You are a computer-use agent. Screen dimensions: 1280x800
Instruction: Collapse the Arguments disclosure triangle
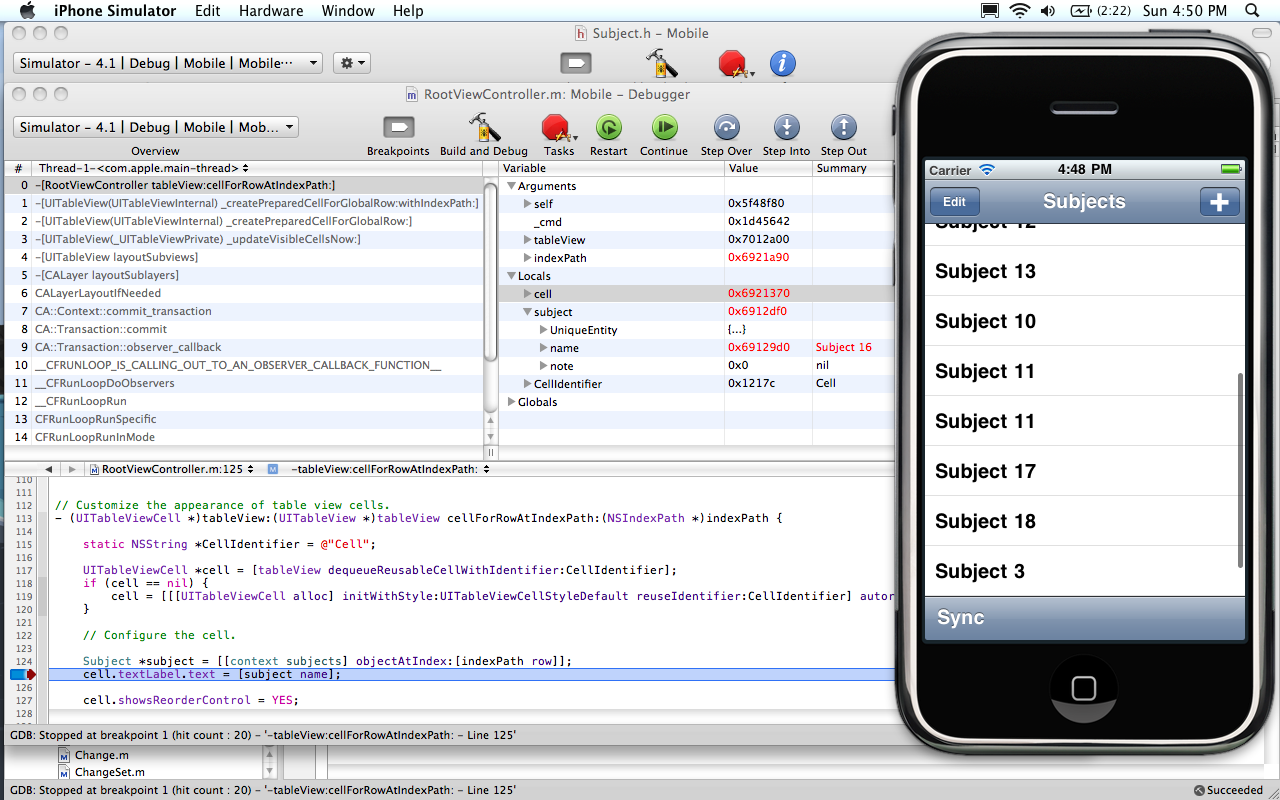pos(511,186)
